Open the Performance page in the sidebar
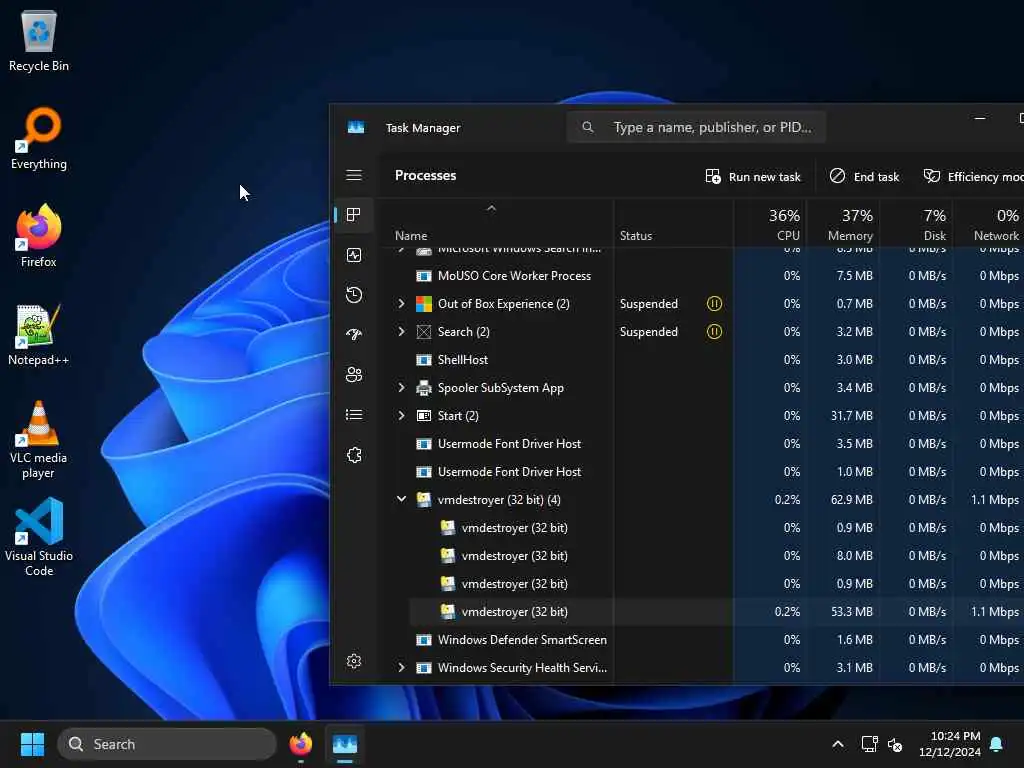Screen dimensions: 1024x768 [354, 255]
